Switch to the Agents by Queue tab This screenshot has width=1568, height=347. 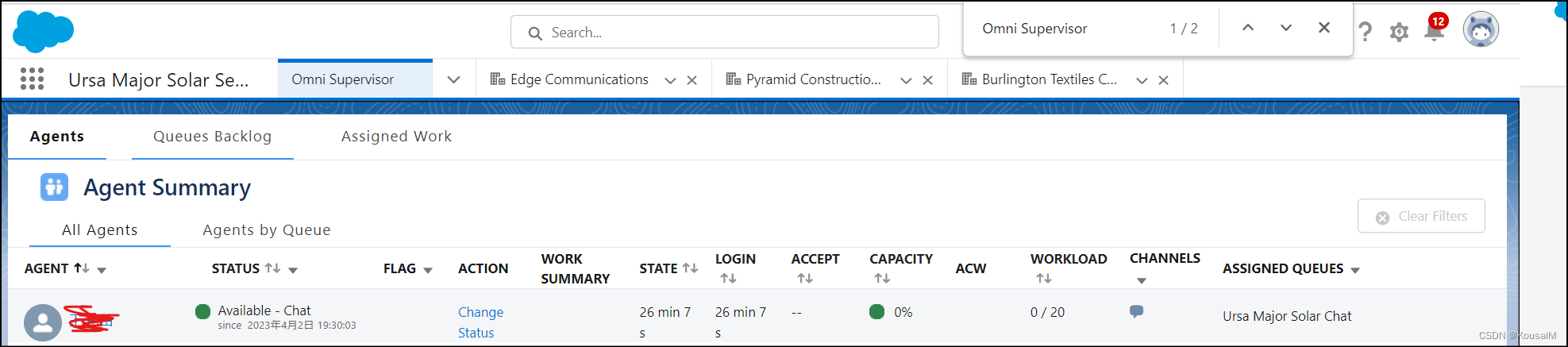coord(267,230)
